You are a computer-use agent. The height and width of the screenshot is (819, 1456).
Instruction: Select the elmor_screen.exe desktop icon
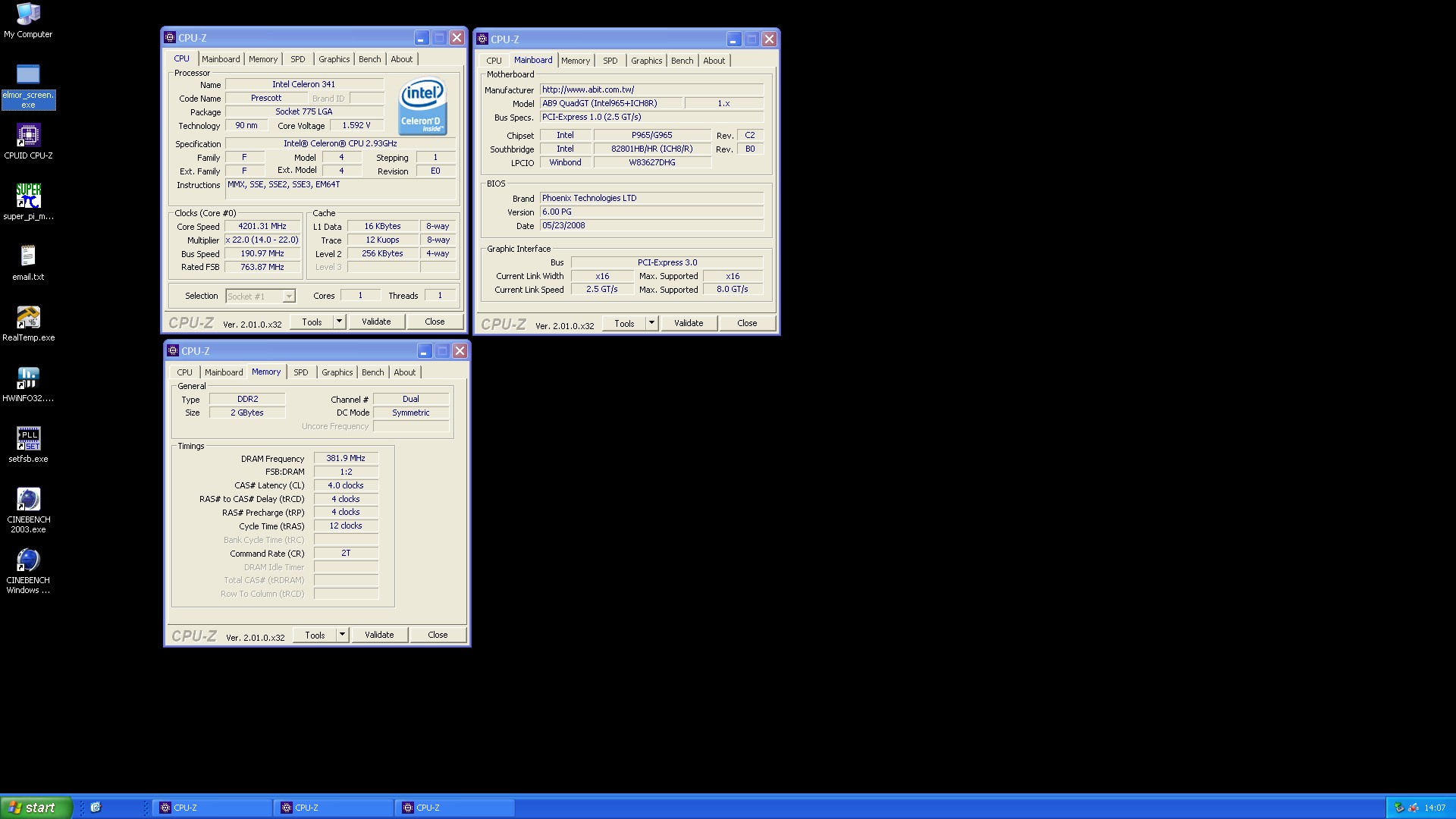click(x=28, y=86)
